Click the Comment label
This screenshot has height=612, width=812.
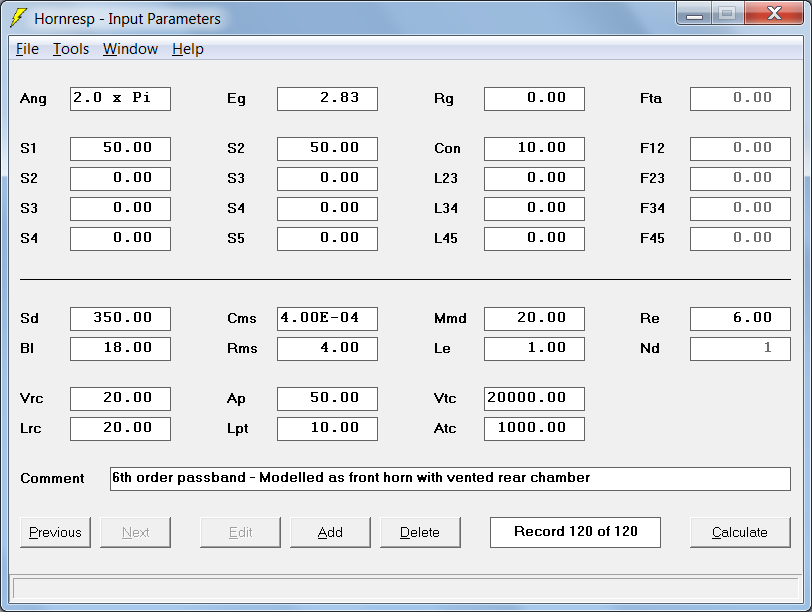click(x=52, y=478)
